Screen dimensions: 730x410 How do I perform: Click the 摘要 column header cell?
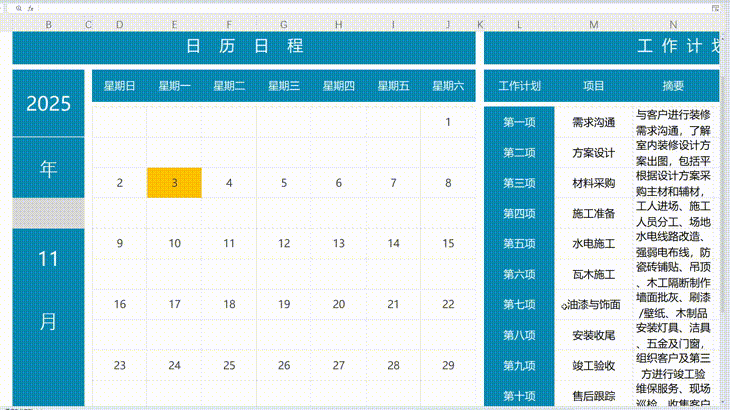[x=673, y=86]
